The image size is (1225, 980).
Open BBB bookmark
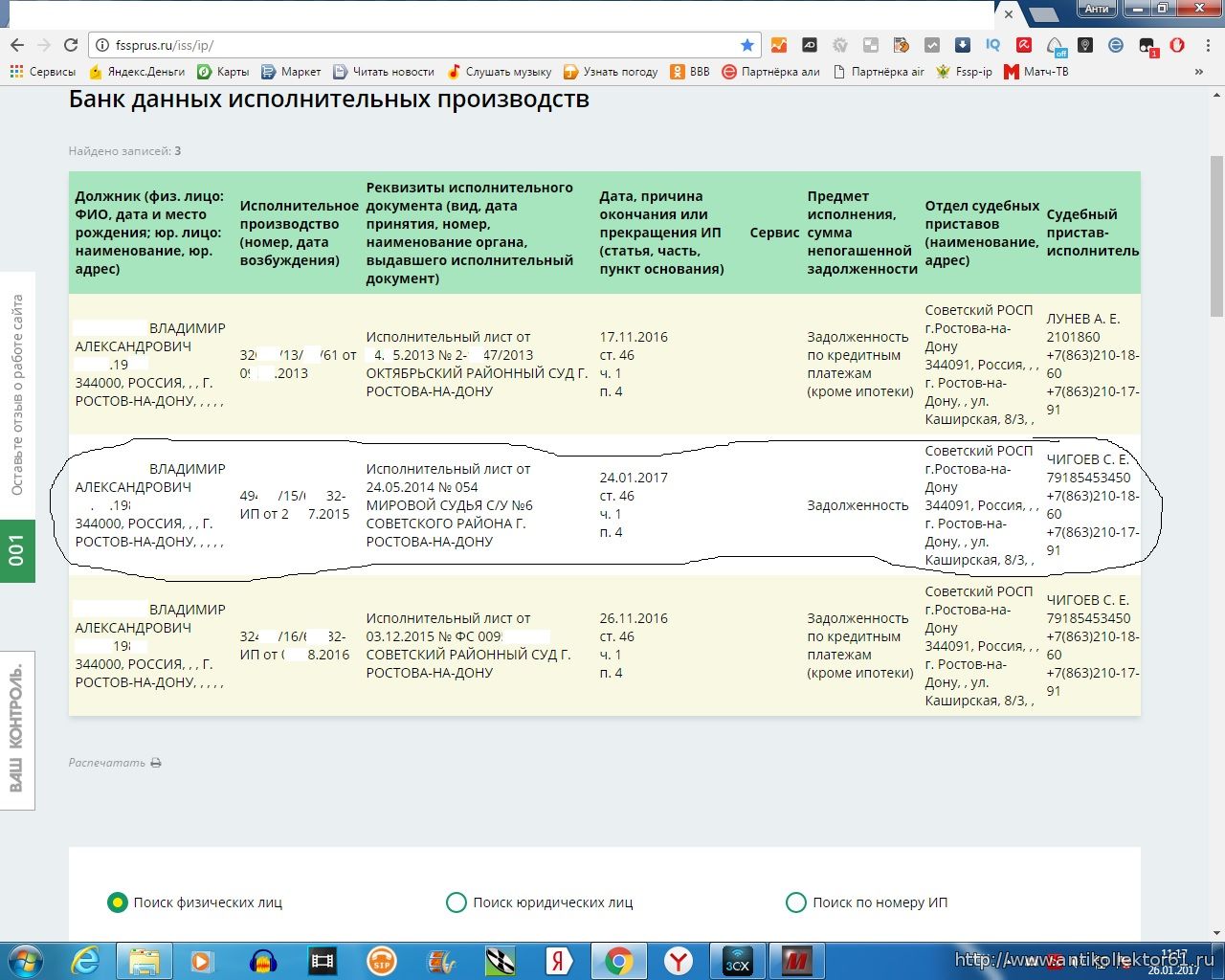coord(690,72)
